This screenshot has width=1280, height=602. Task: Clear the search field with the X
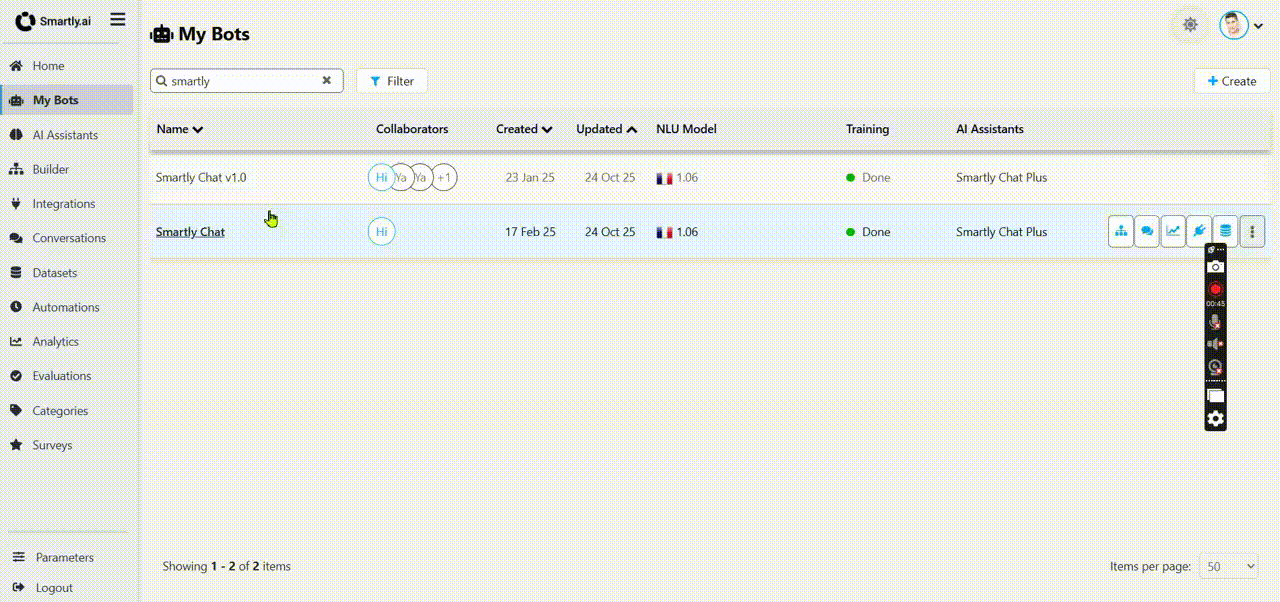(x=326, y=81)
